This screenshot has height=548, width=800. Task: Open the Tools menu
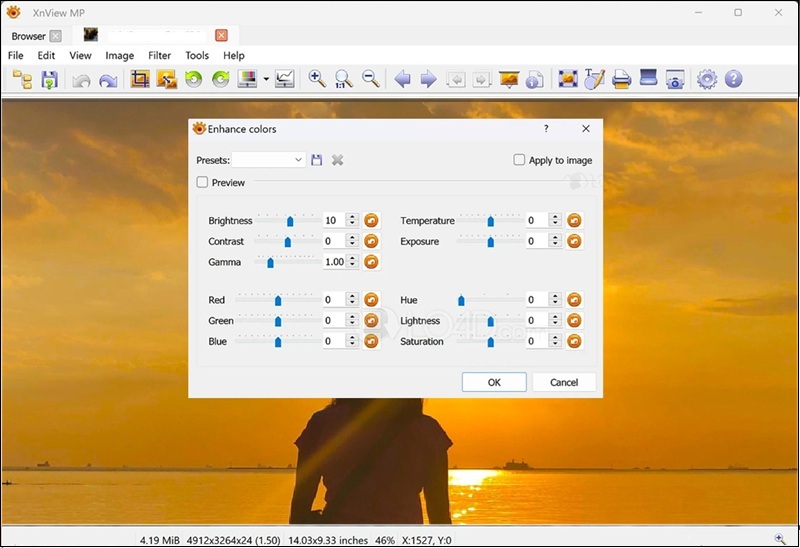tap(197, 55)
